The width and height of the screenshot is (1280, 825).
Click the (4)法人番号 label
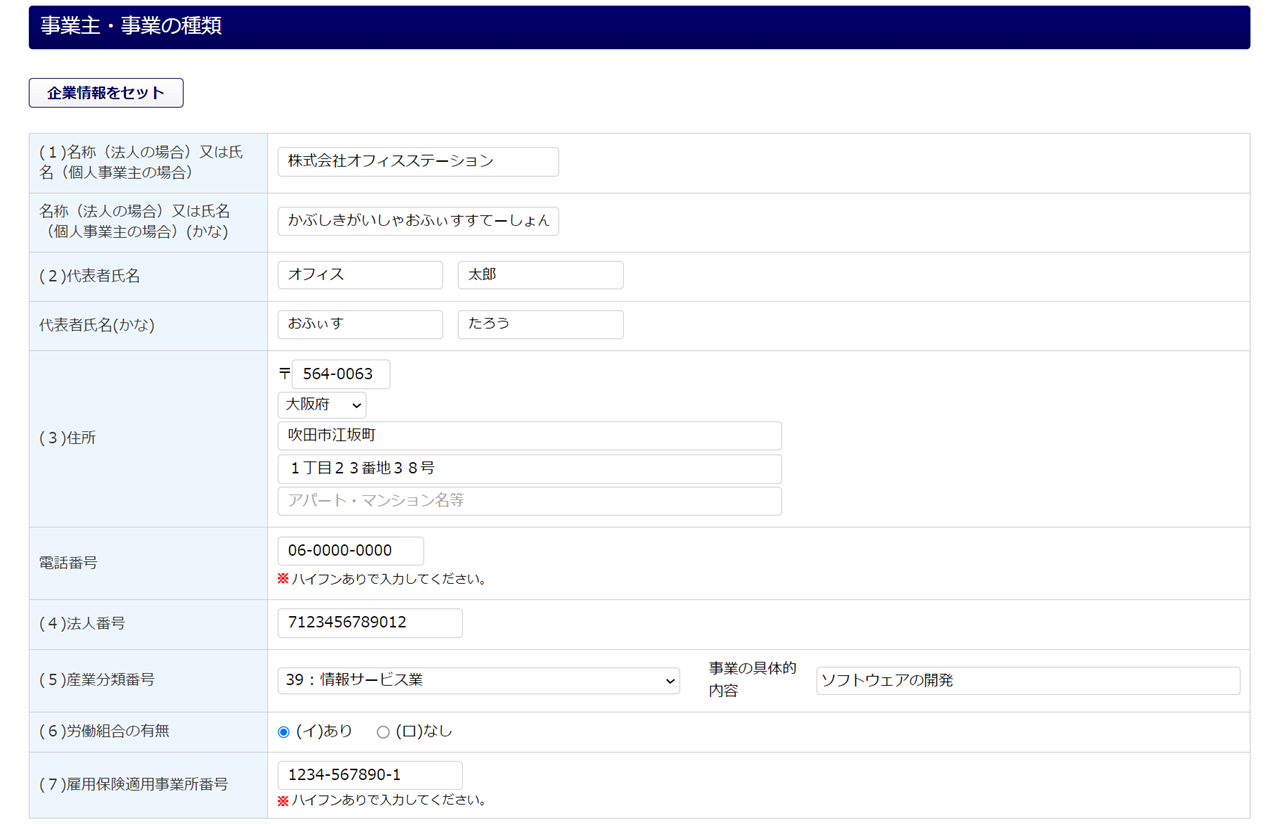[x=82, y=624]
